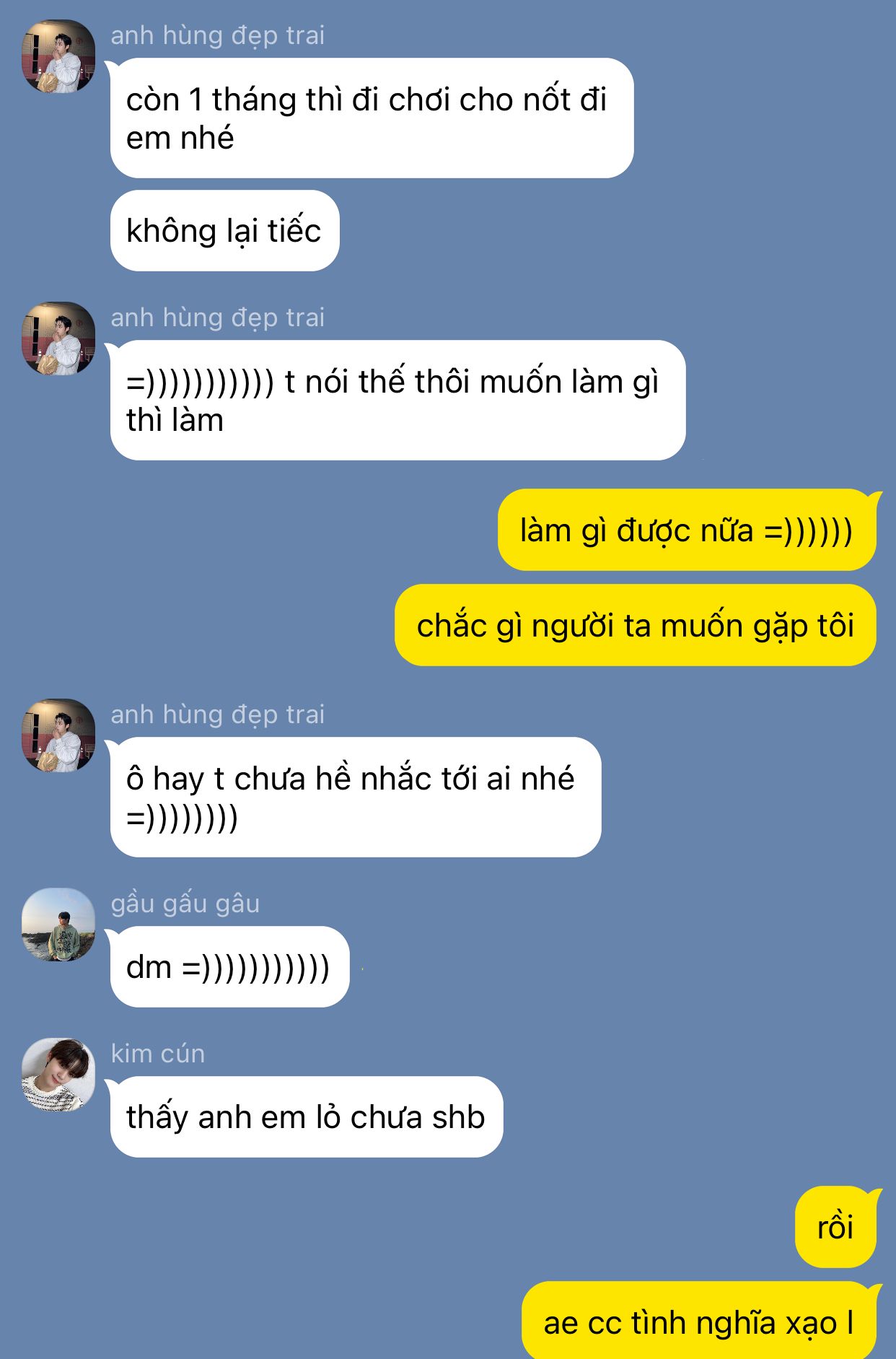Select message 'còn 1 tháng thì đi chơi'

(x=372, y=118)
